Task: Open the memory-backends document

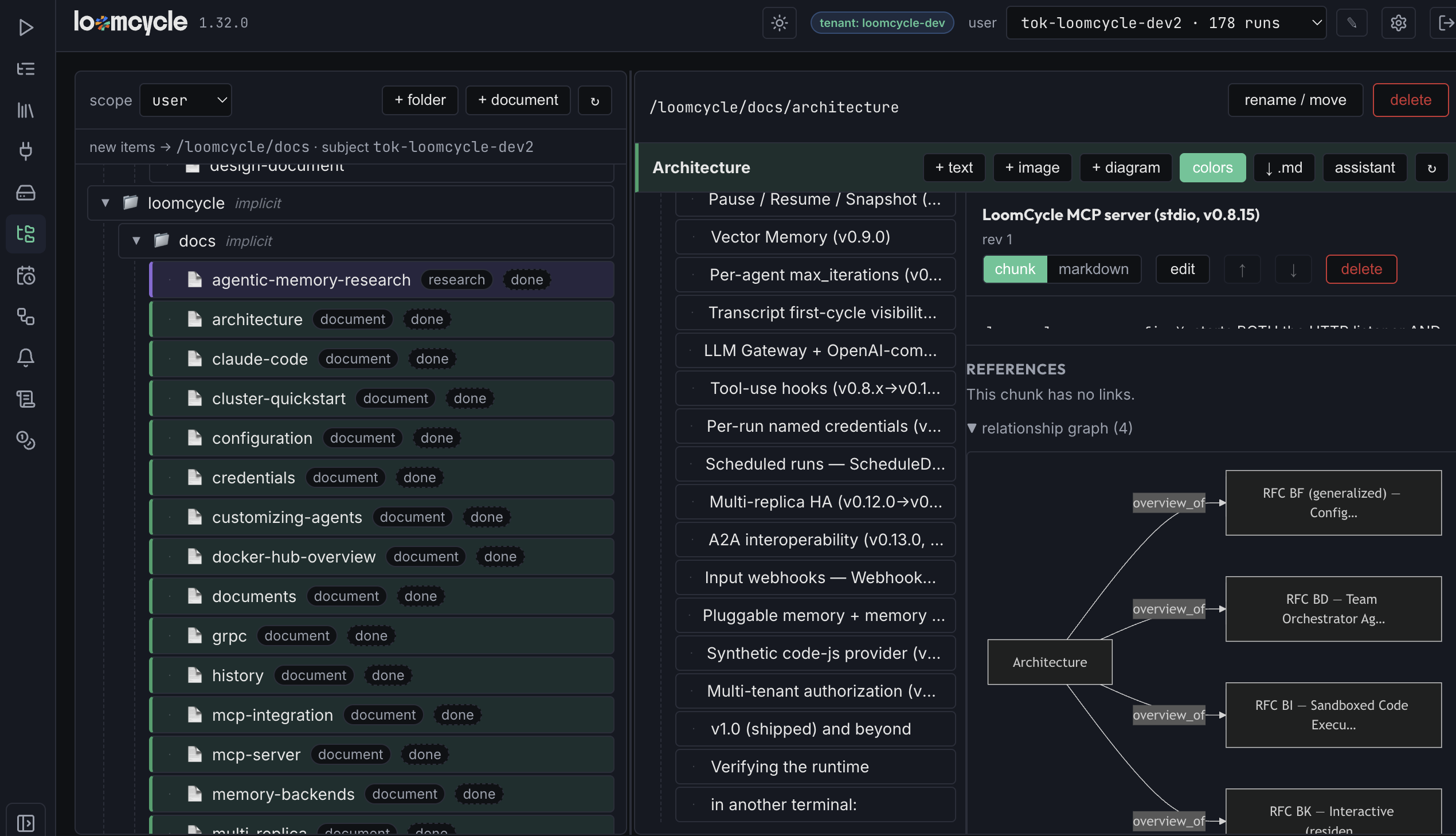Action: 382,794
